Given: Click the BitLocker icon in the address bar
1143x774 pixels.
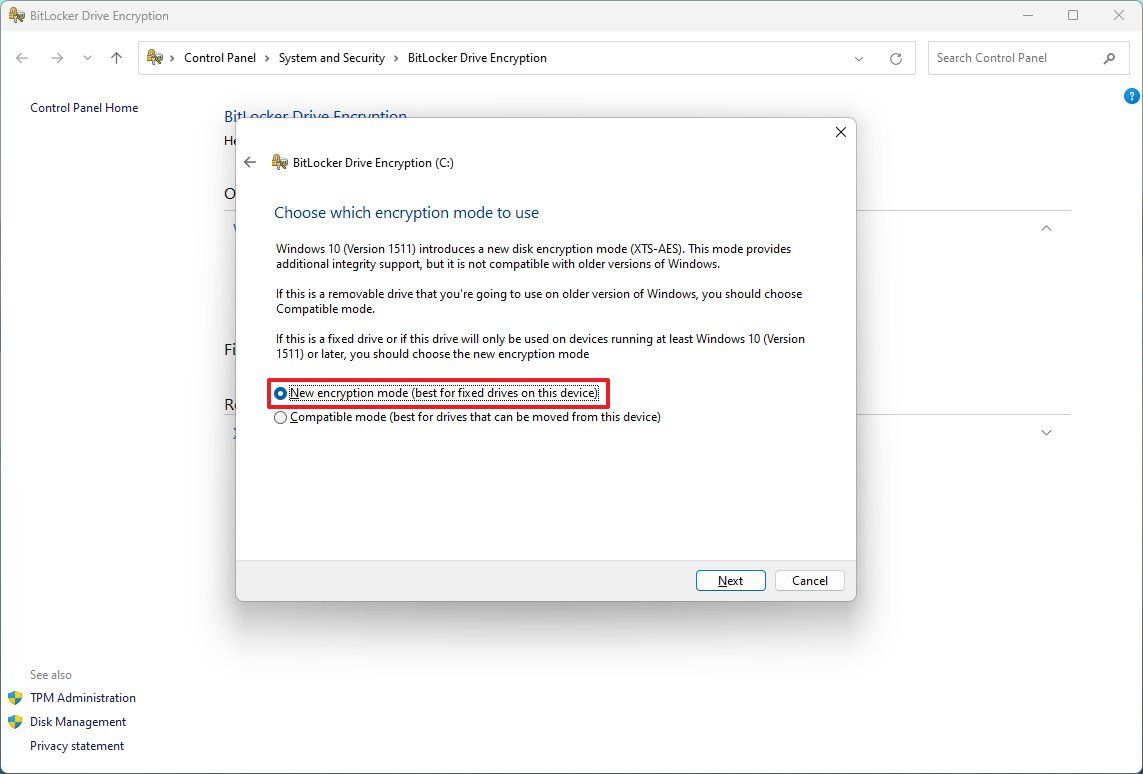Looking at the screenshot, I should (155, 58).
